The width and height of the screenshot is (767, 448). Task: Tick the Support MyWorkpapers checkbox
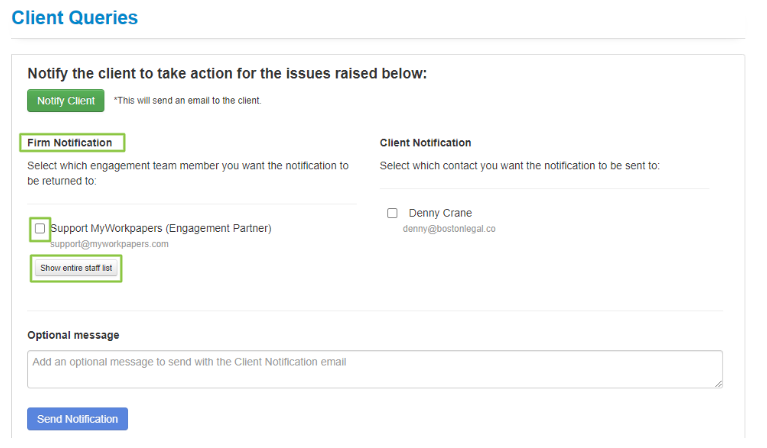[x=40, y=228]
